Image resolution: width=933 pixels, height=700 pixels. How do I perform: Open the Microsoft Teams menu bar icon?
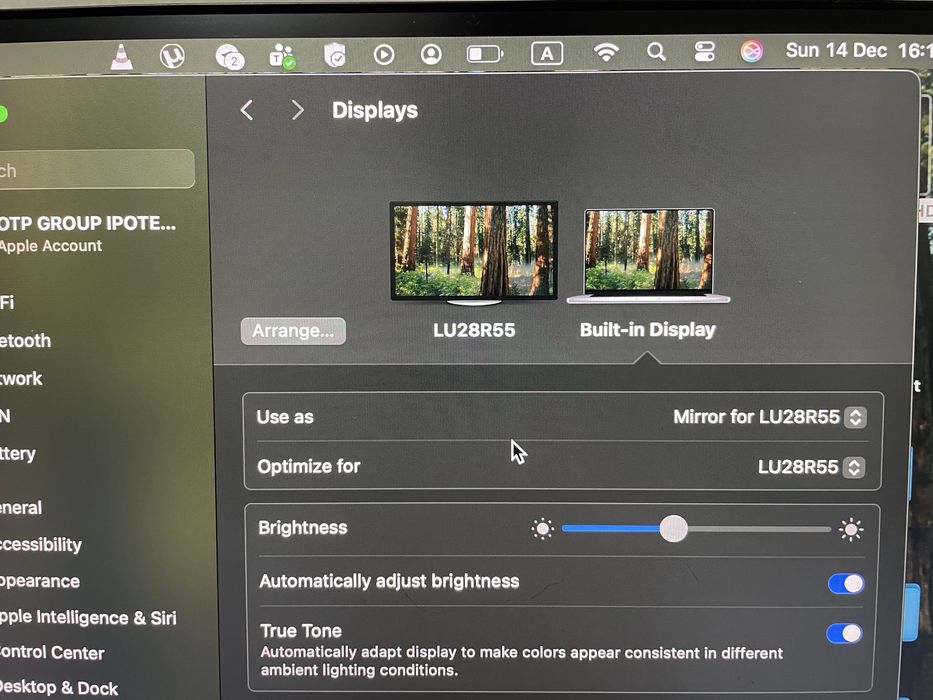[x=282, y=56]
